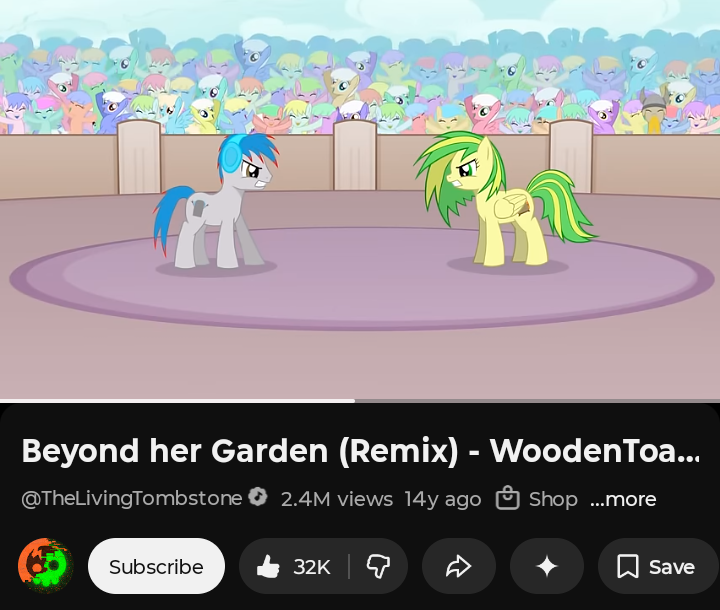Open the Shop bag icon link
720x610 pixels.
[507, 498]
